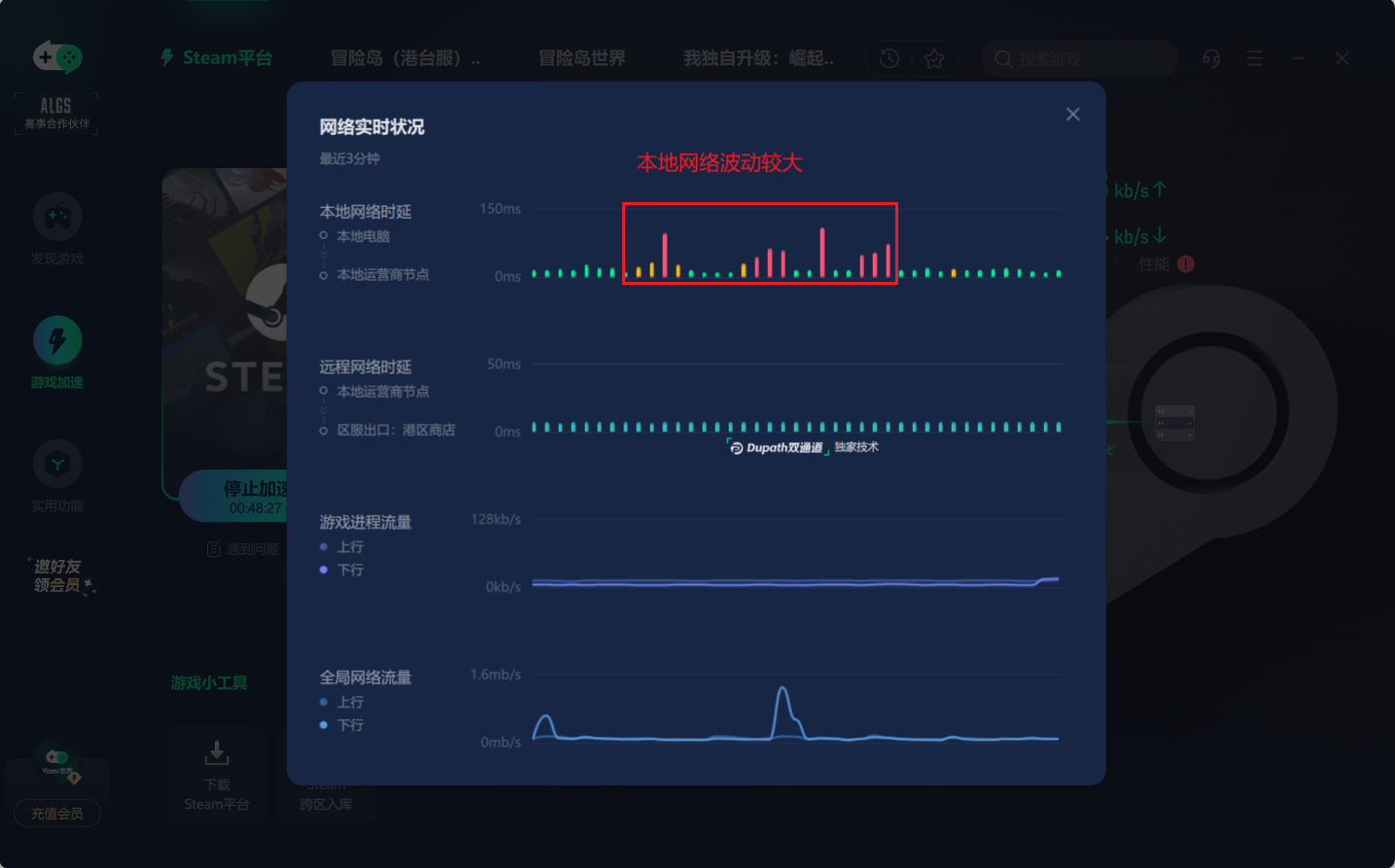This screenshot has height=868, width=1395.
Task: Click the 游戏进程流量 heading
Action: point(366,523)
